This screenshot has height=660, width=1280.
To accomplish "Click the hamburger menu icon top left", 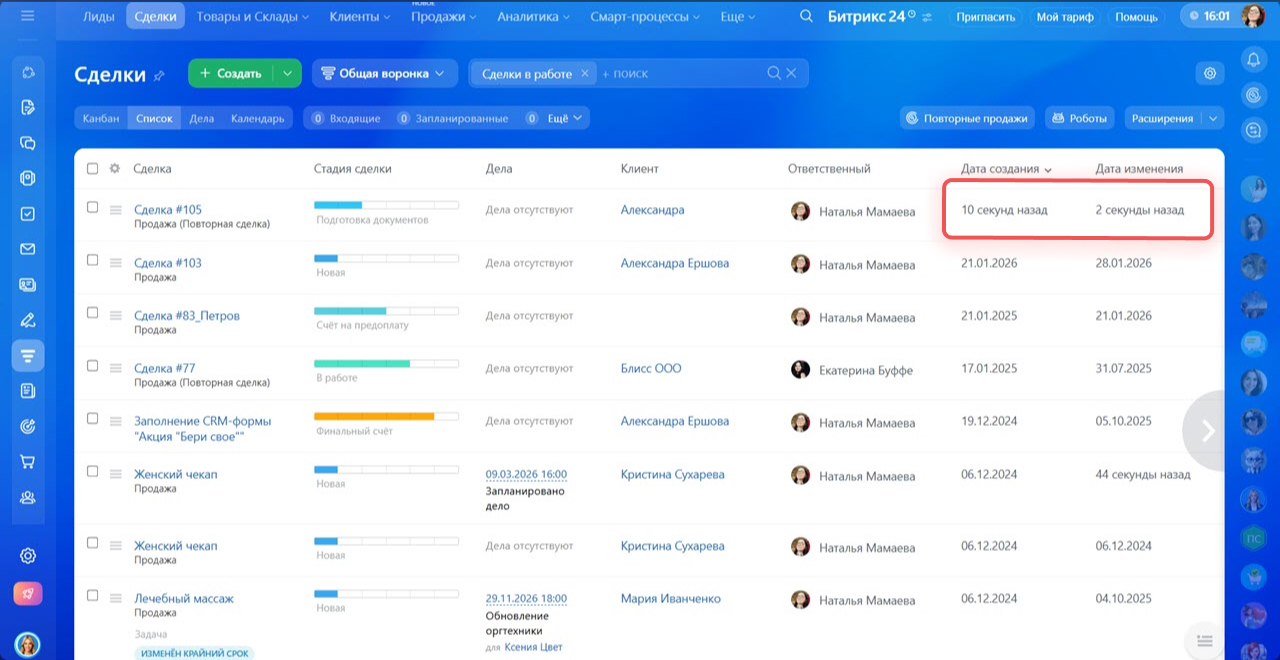I will coord(27,16).
